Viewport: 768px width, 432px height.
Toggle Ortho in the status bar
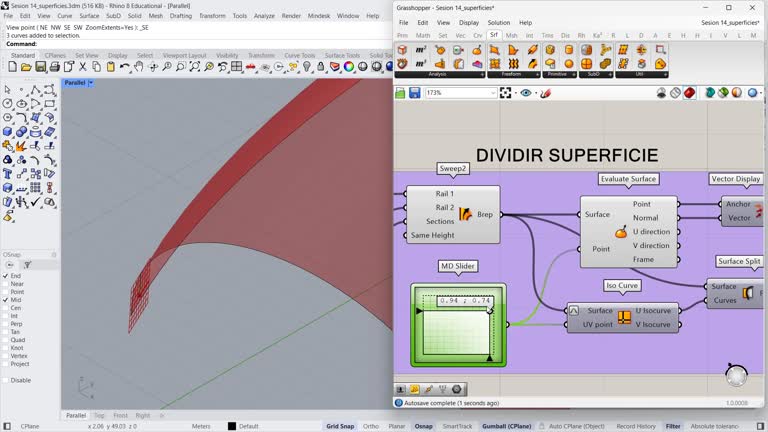click(x=371, y=426)
